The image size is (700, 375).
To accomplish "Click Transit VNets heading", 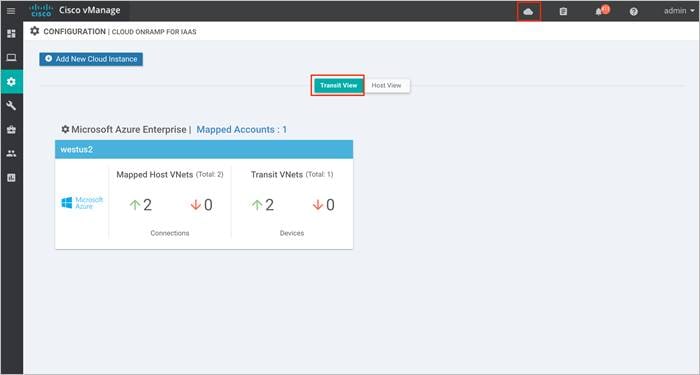I will pos(277,175).
